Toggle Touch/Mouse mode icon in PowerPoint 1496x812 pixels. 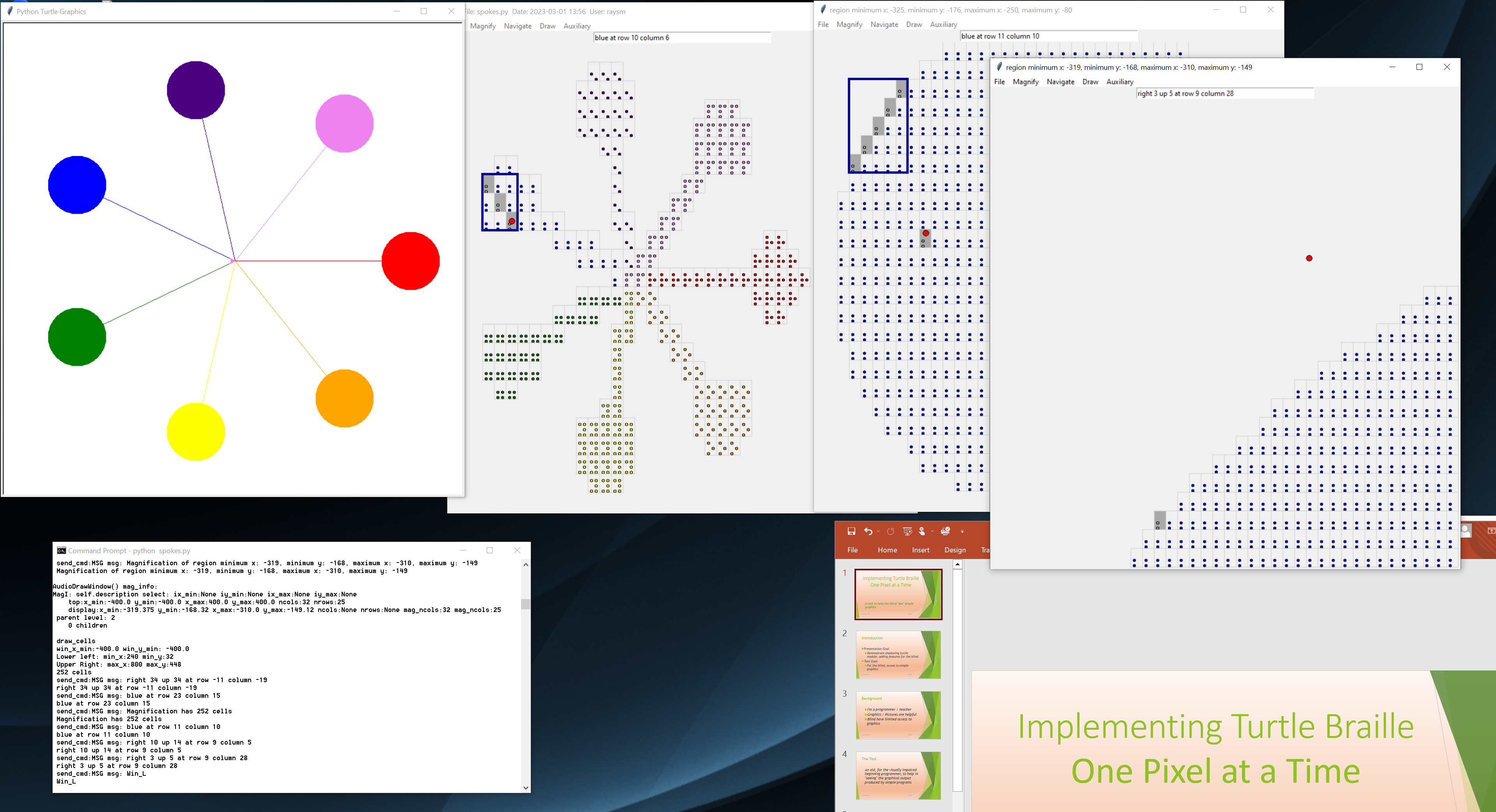(922, 531)
